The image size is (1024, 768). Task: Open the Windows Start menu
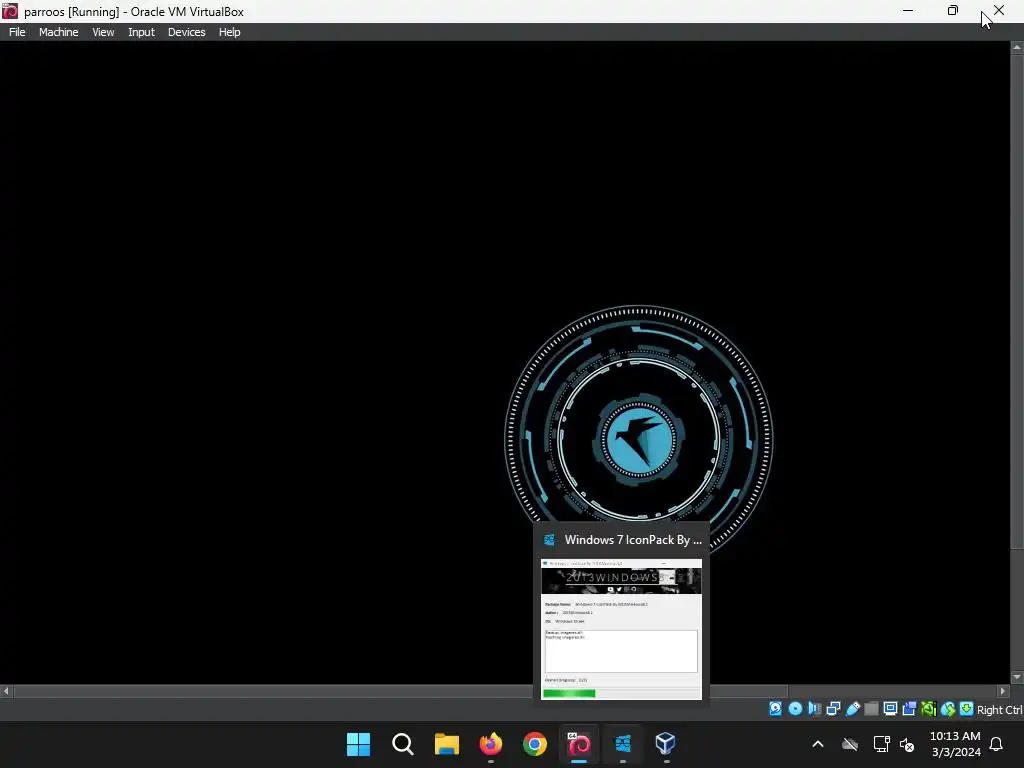pyautogui.click(x=358, y=744)
